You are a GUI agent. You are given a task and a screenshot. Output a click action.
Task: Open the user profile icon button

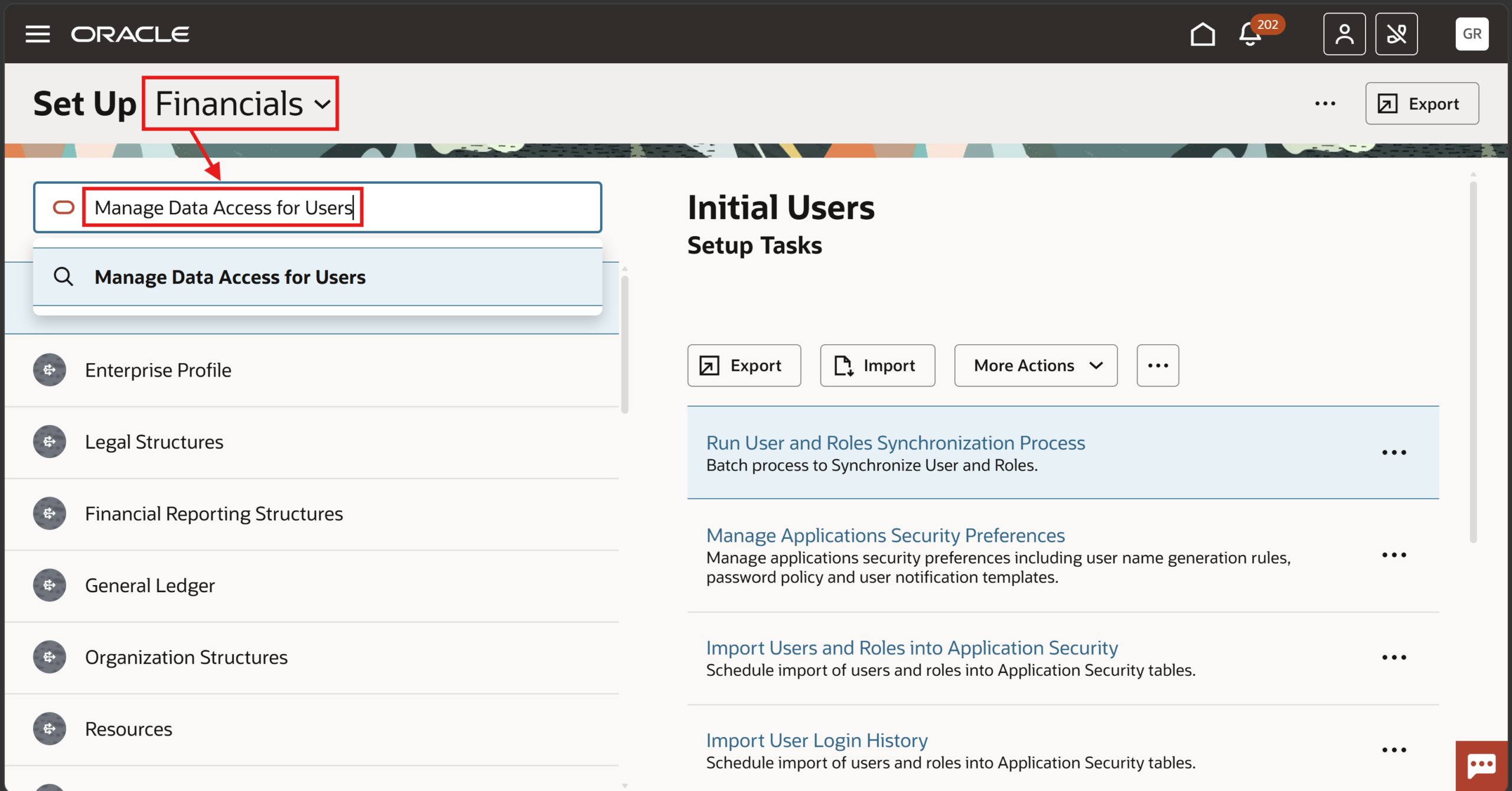point(1344,34)
